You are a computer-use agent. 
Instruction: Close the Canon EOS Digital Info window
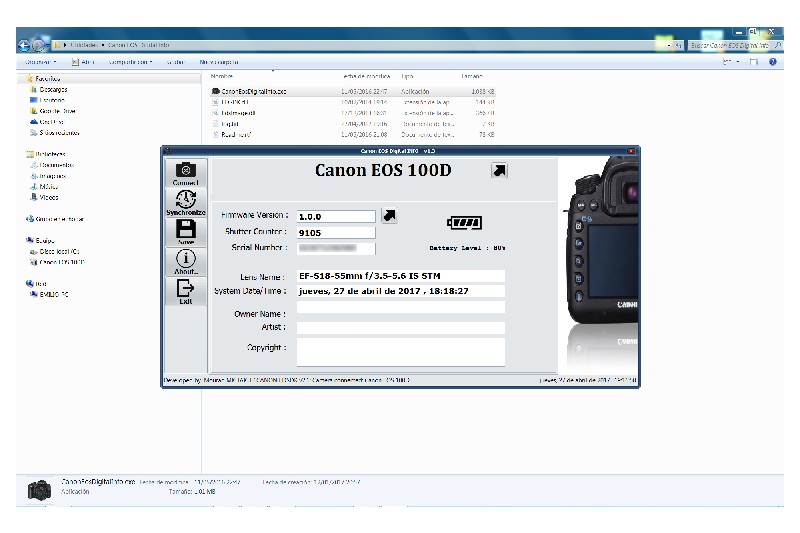pos(631,151)
